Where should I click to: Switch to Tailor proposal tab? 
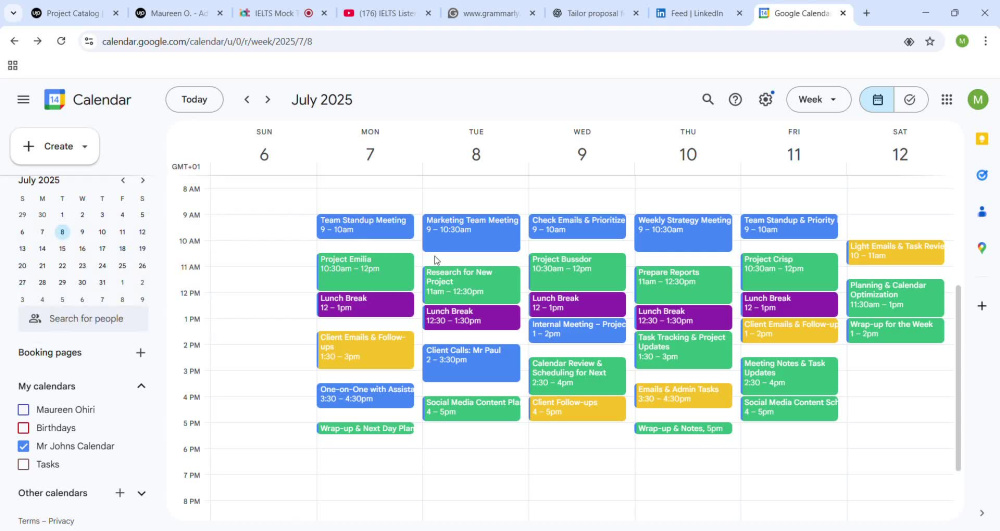tap(596, 13)
